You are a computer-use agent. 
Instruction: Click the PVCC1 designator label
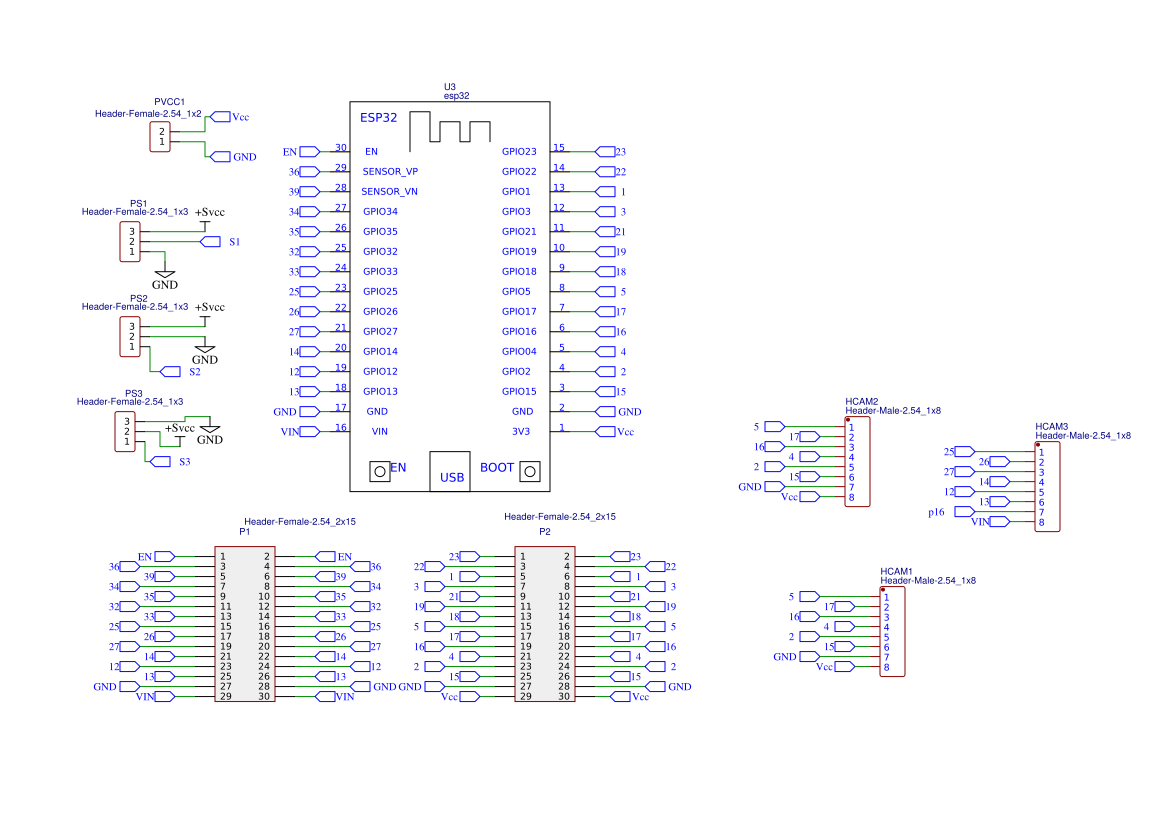click(169, 102)
